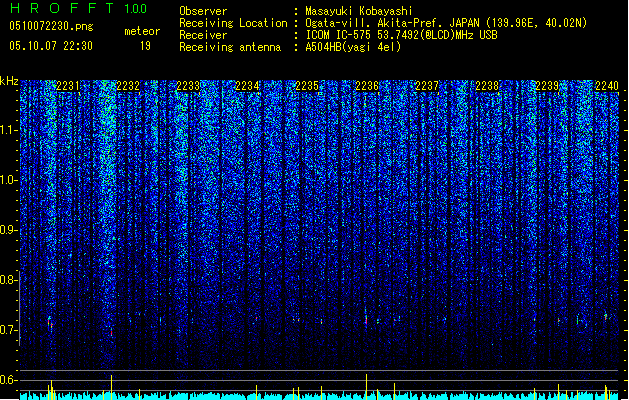Click the date stamp 05.10.07 22:30

51,46
